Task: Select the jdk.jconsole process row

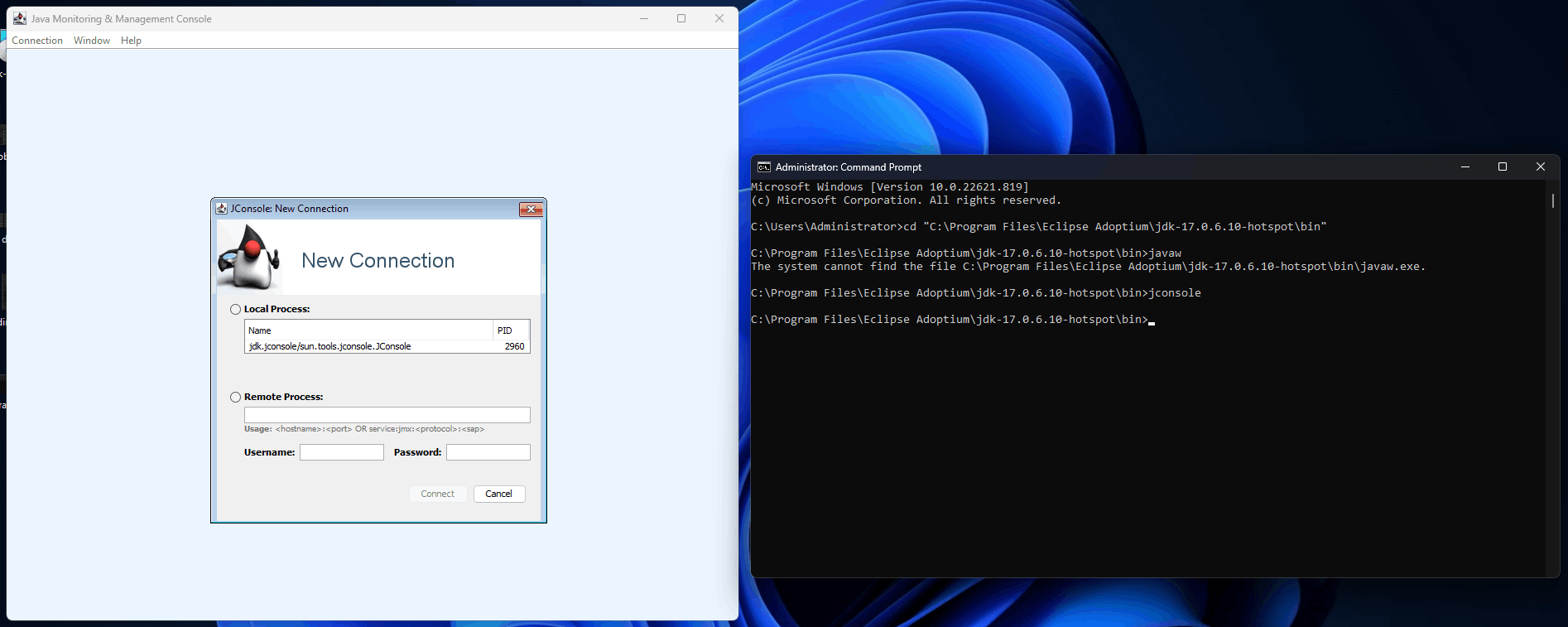Action: point(387,346)
